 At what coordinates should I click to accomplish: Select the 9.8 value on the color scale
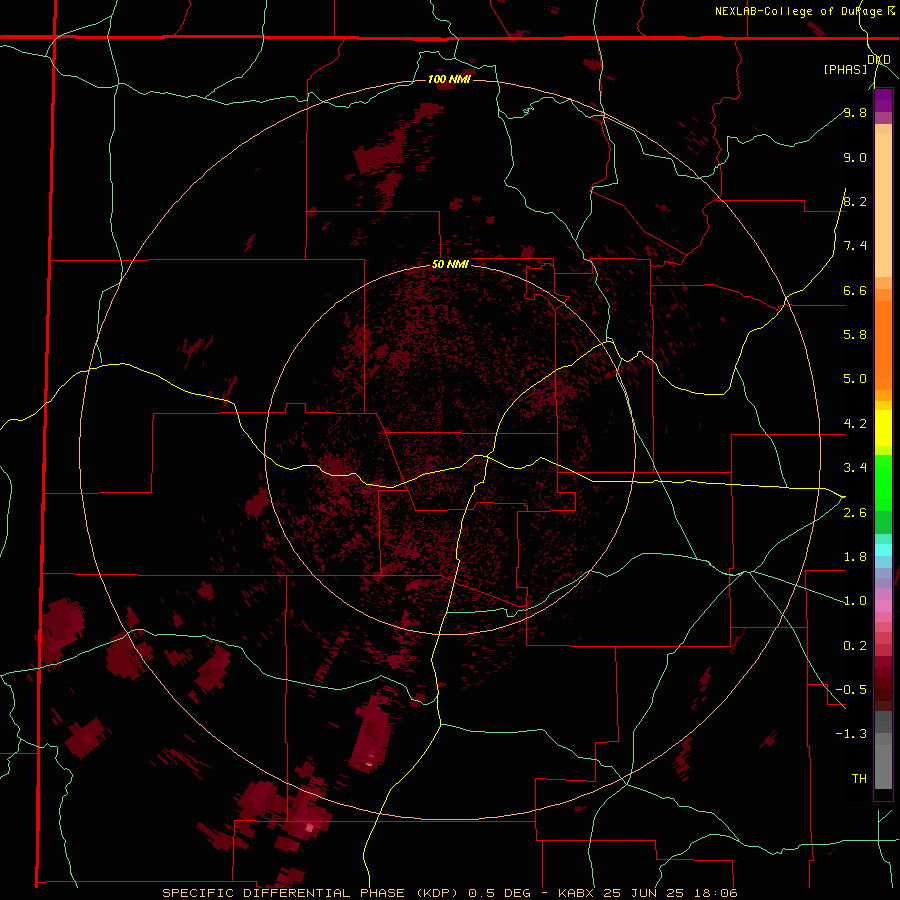[x=855, y=112]
